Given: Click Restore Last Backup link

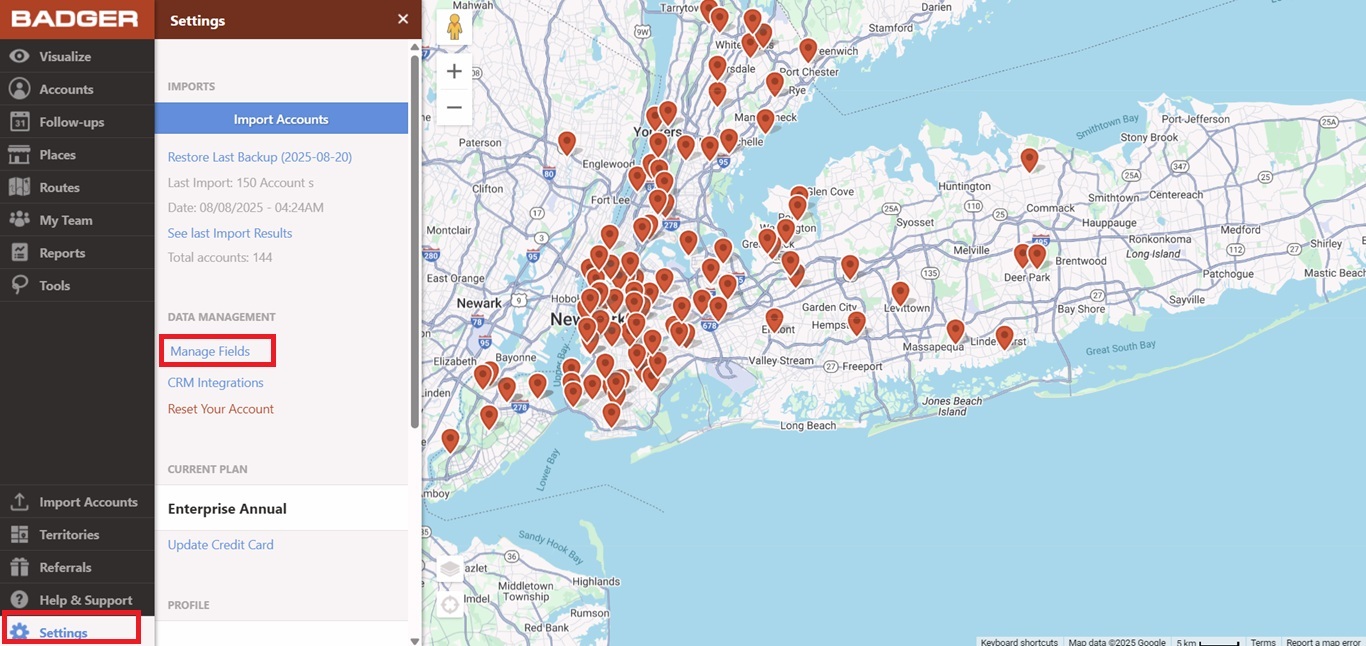Looking at the screenshot, I should click(260, 157).
